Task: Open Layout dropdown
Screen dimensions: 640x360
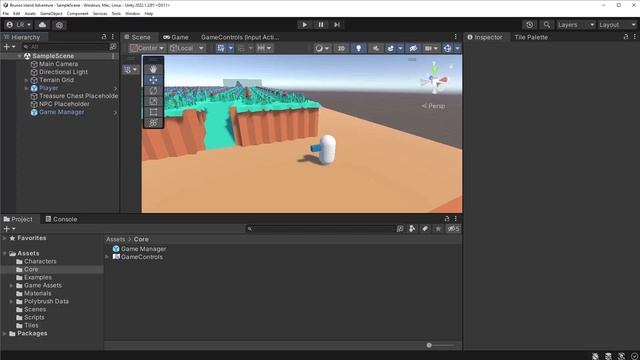Action: pyautogui.click(x=617, y=25)
